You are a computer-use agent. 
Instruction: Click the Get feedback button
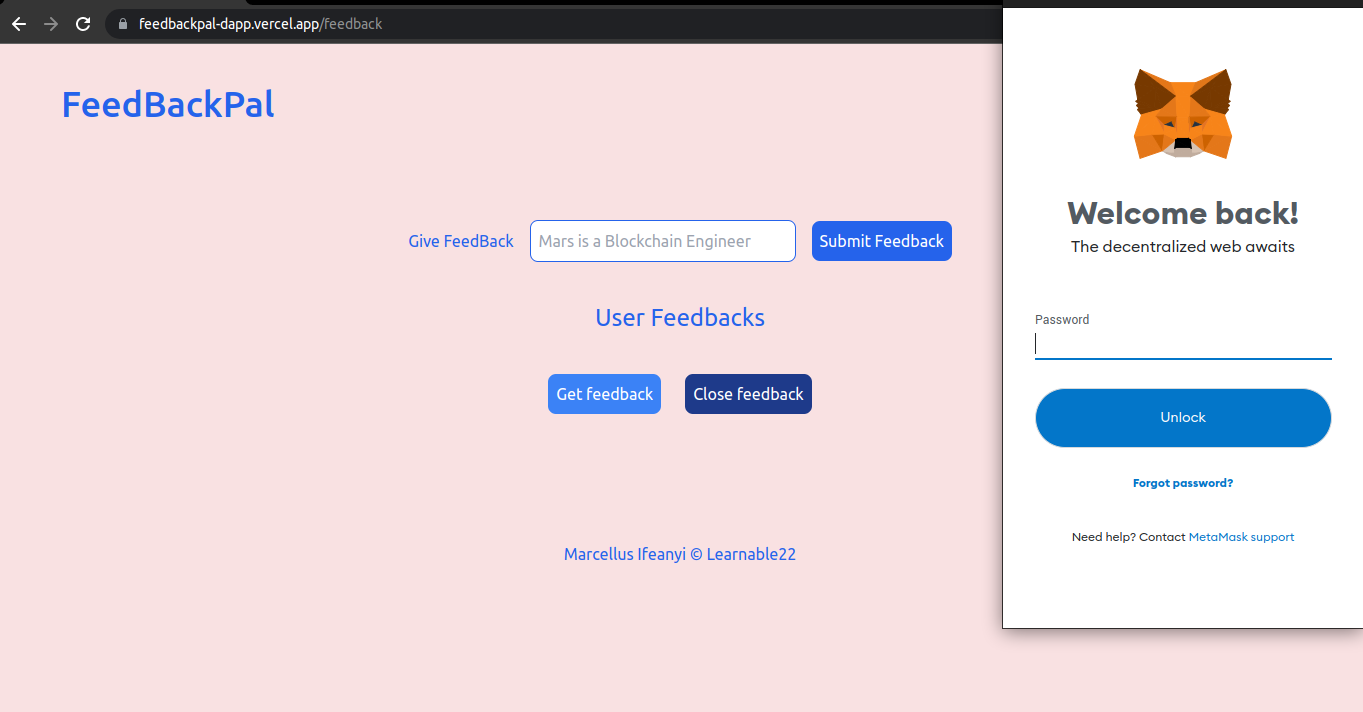pyautogui.click(x=604, y=394)
